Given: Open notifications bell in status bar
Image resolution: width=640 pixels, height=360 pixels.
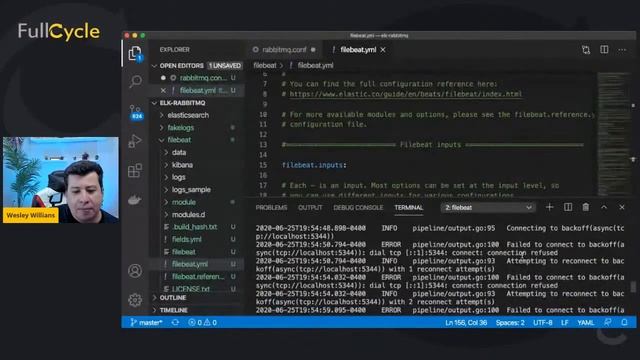Looking at the screenshot, I should (624, 322).
